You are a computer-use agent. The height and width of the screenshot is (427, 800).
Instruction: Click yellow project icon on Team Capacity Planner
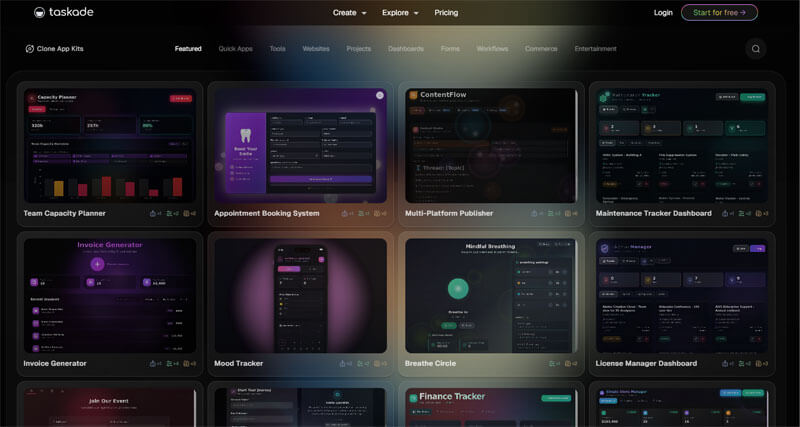(187, 214)
